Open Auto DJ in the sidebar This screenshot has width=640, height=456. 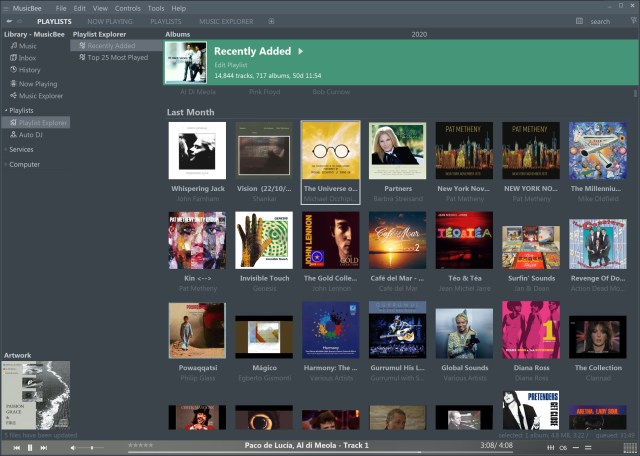click(x=30, y=134)
